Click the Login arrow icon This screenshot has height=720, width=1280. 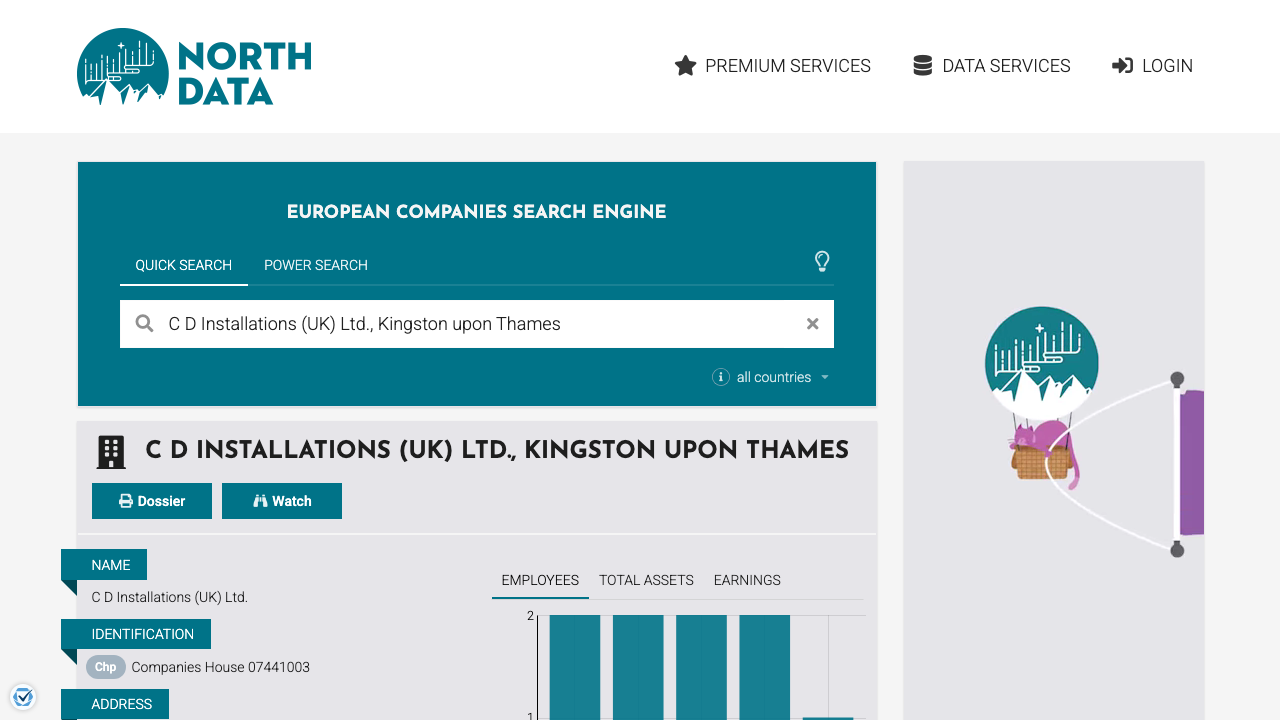coord(1122,66)
